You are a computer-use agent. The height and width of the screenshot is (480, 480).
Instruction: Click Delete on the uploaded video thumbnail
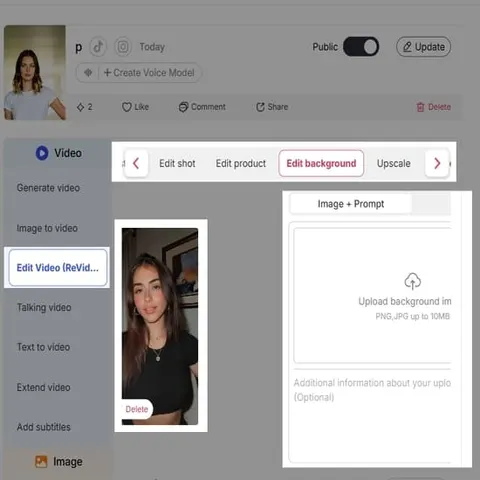point(136,409)
